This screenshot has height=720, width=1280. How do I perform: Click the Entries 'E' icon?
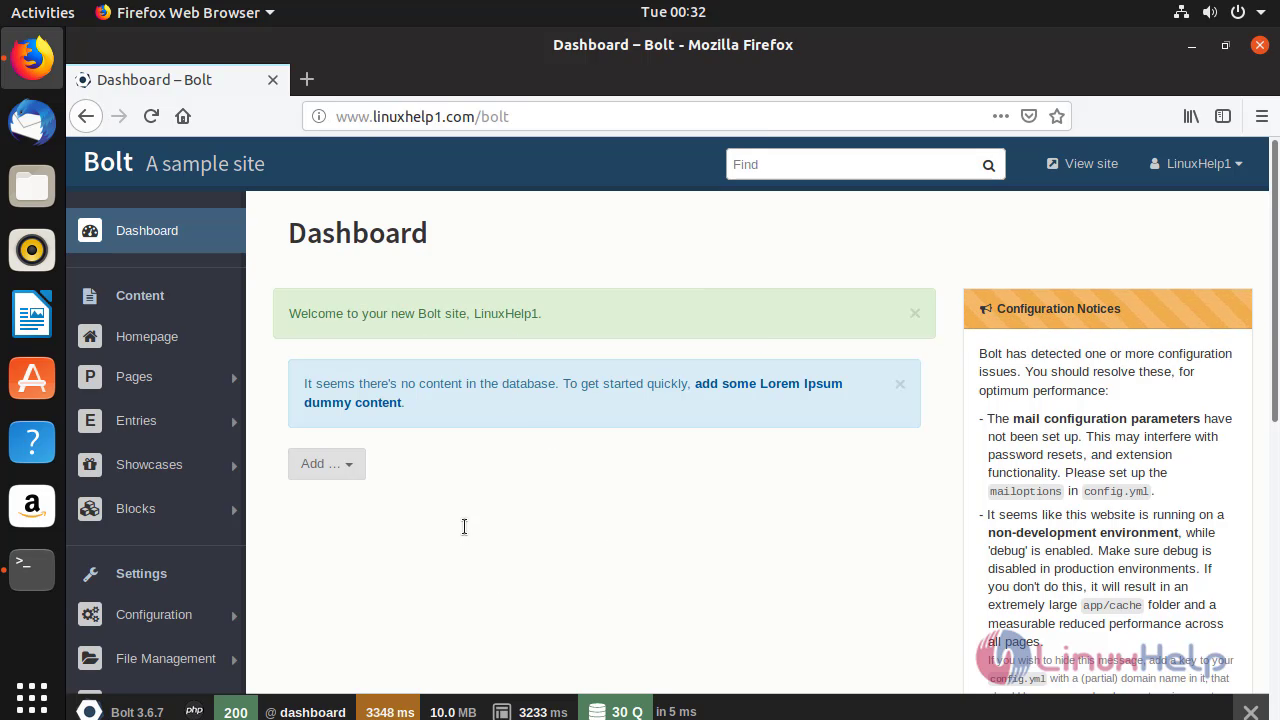click(90, 421)
